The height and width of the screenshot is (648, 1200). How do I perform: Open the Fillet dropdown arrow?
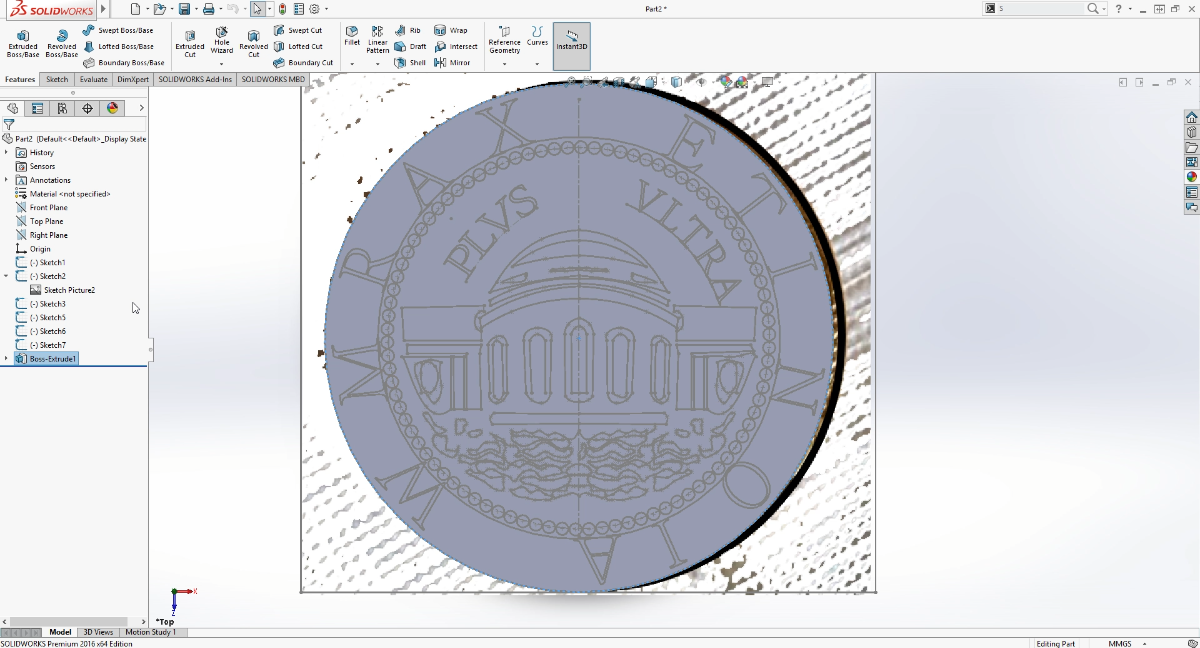click(x=352, y=64)
